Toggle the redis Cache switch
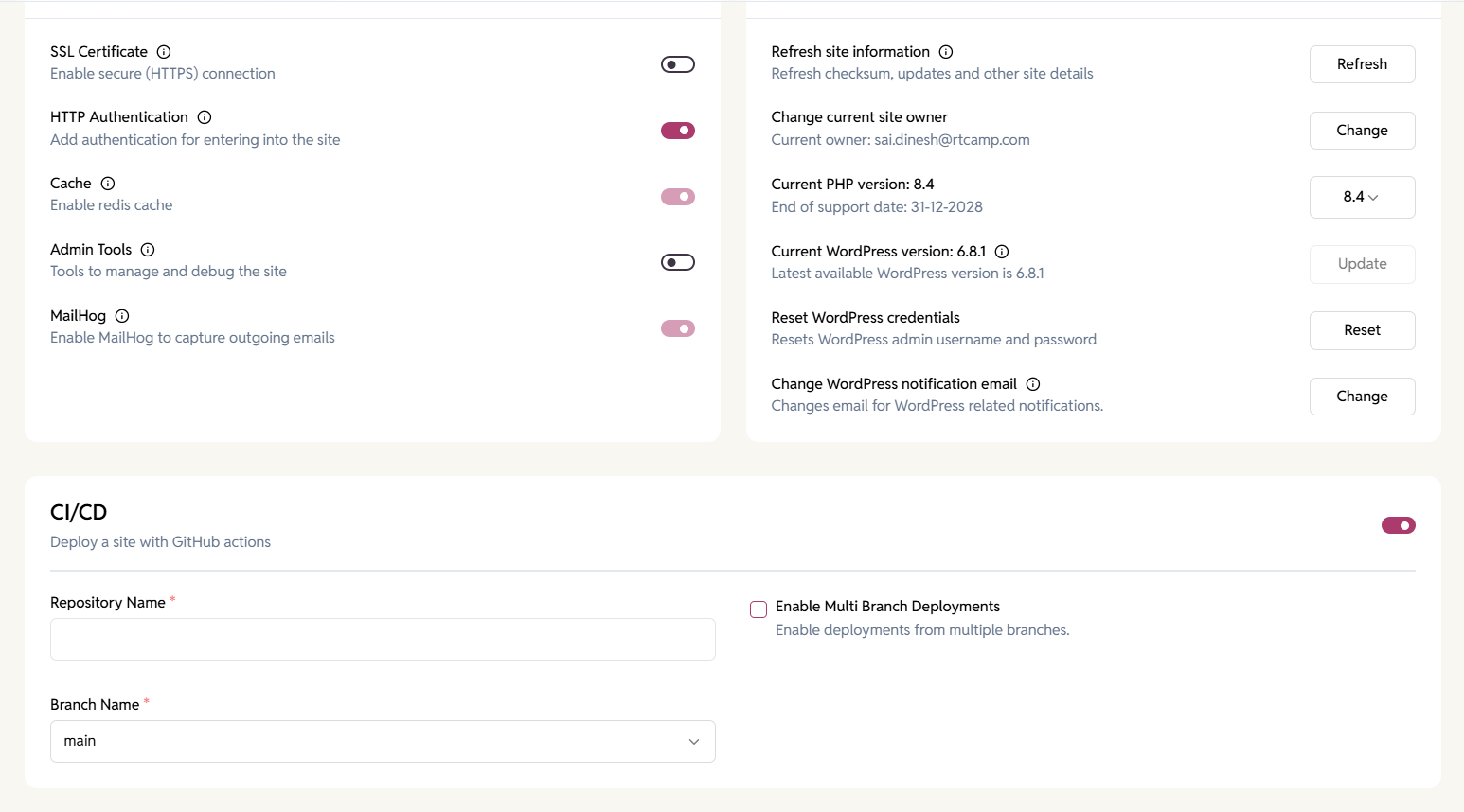Screen dimensions: 1464x812 (678, 197)
